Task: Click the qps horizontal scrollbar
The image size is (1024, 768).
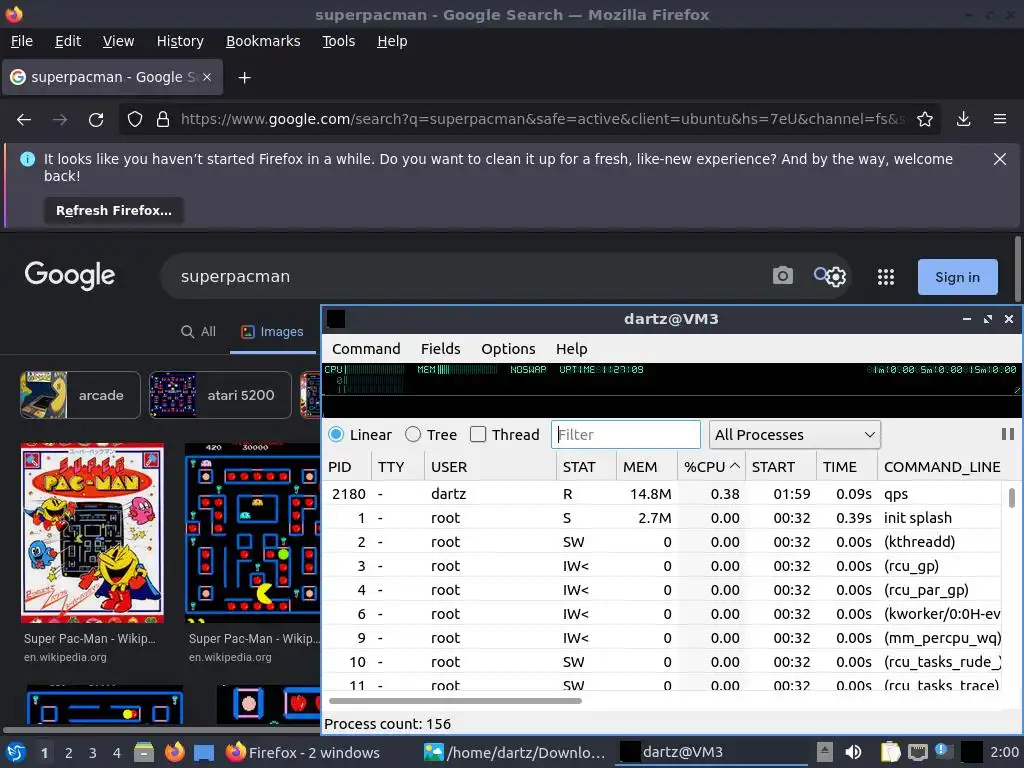Action: (x=455, y=701)
